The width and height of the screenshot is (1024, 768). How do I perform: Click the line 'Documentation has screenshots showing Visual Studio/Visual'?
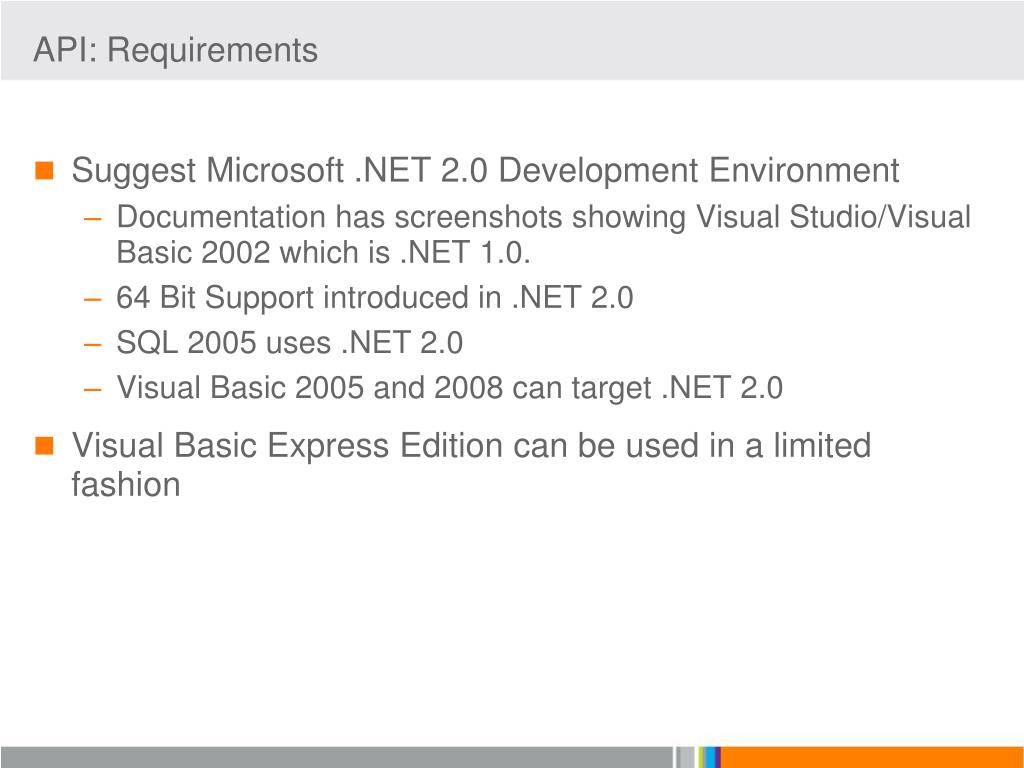pos(543,218)
